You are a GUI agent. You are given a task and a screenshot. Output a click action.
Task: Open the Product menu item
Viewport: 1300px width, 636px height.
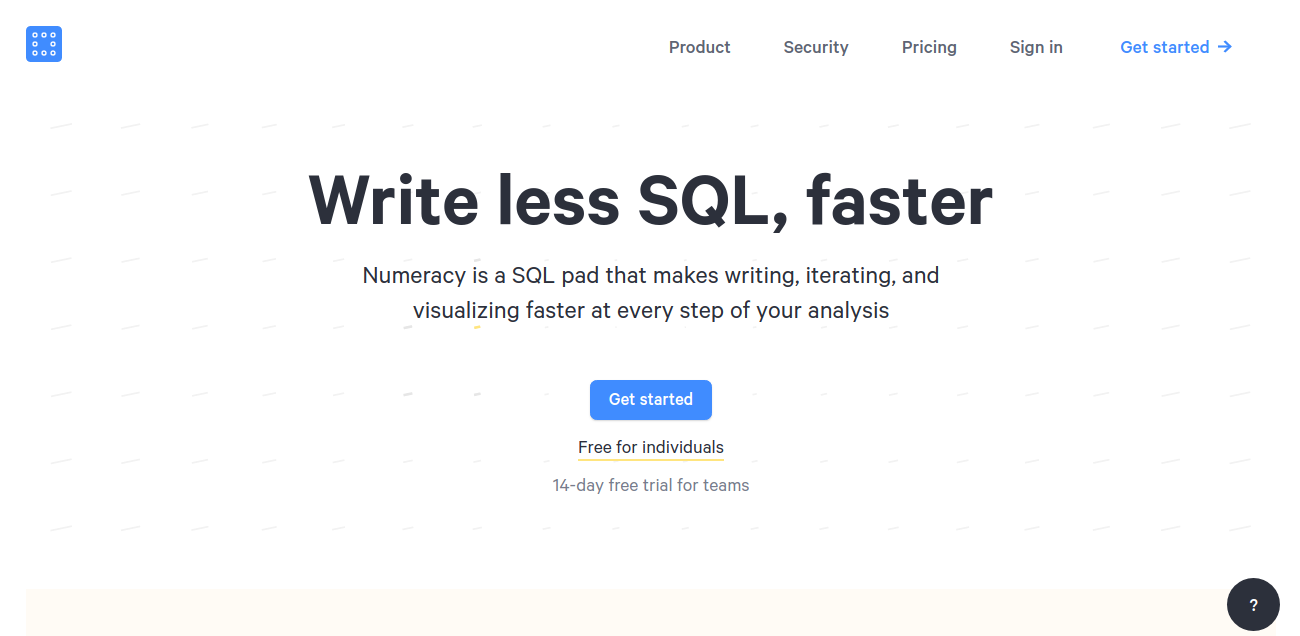(699, 47)
